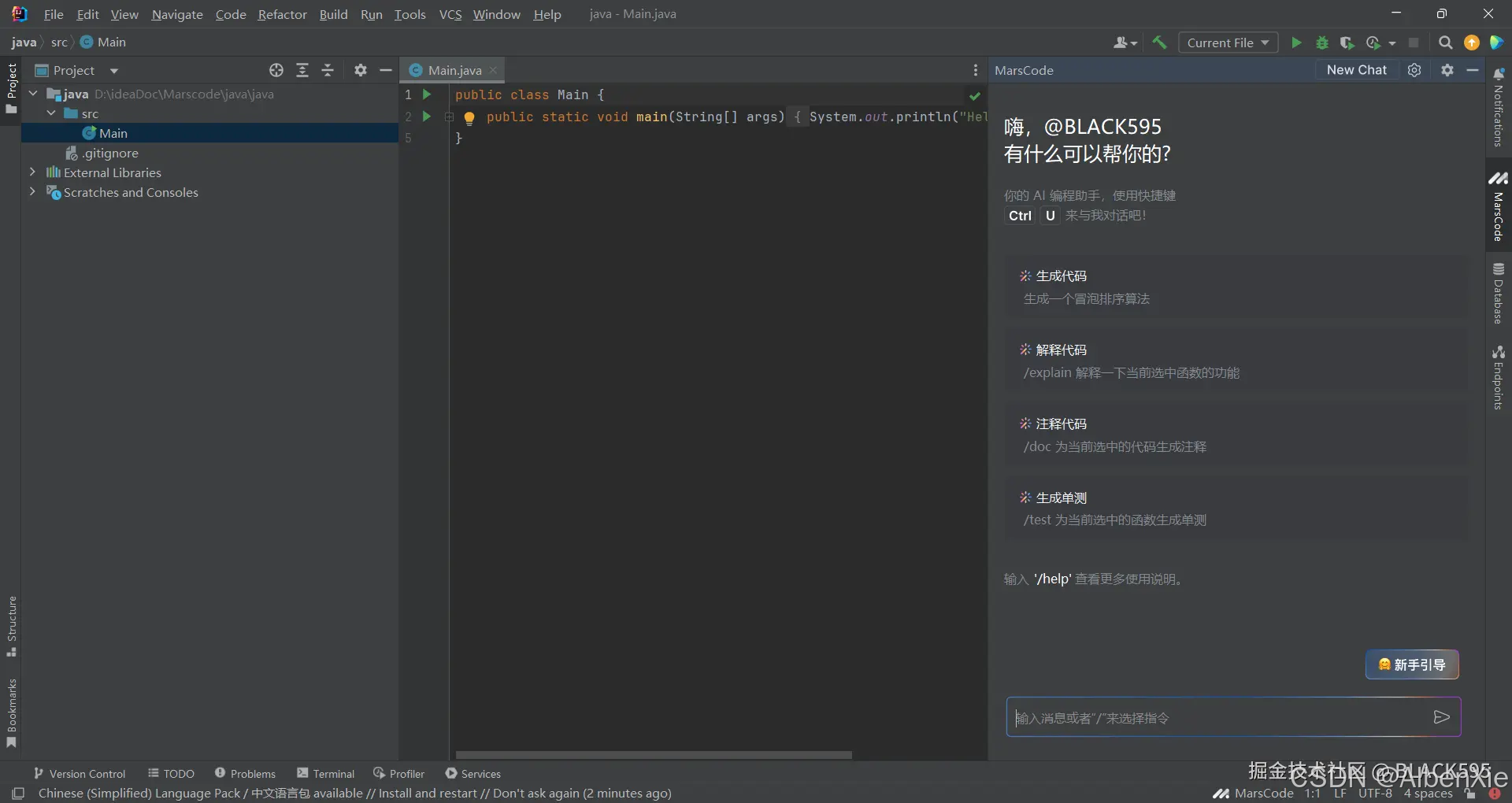Open MarsCode chat settings outlined gear

[x=1414, y=70]
